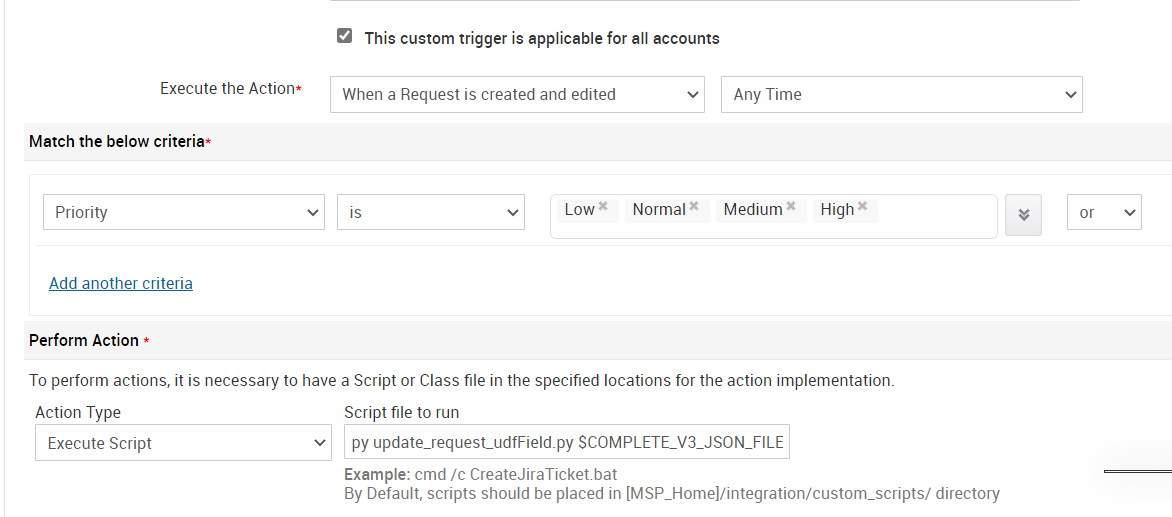The height and width of the screenshot is (517, 1172).
Task: Select the High tag text
Action: 837,209
